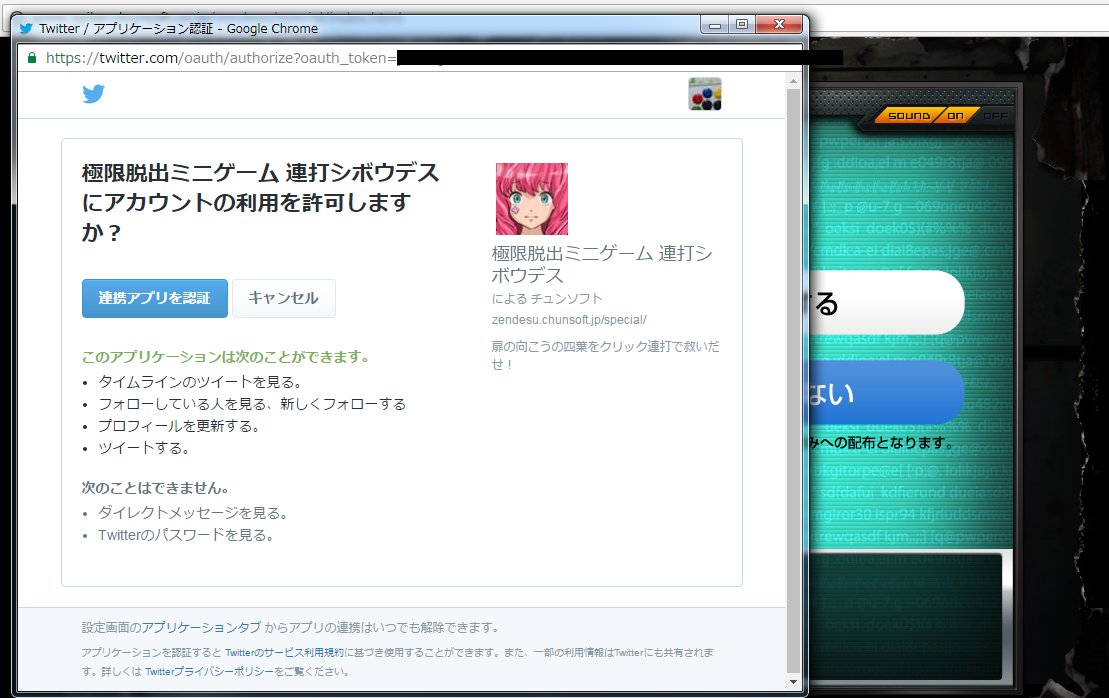This screenshot has height=698, width=1109.
Task: Click ダイレクトメッセージを見る text
Action: [x=192, y=513]
